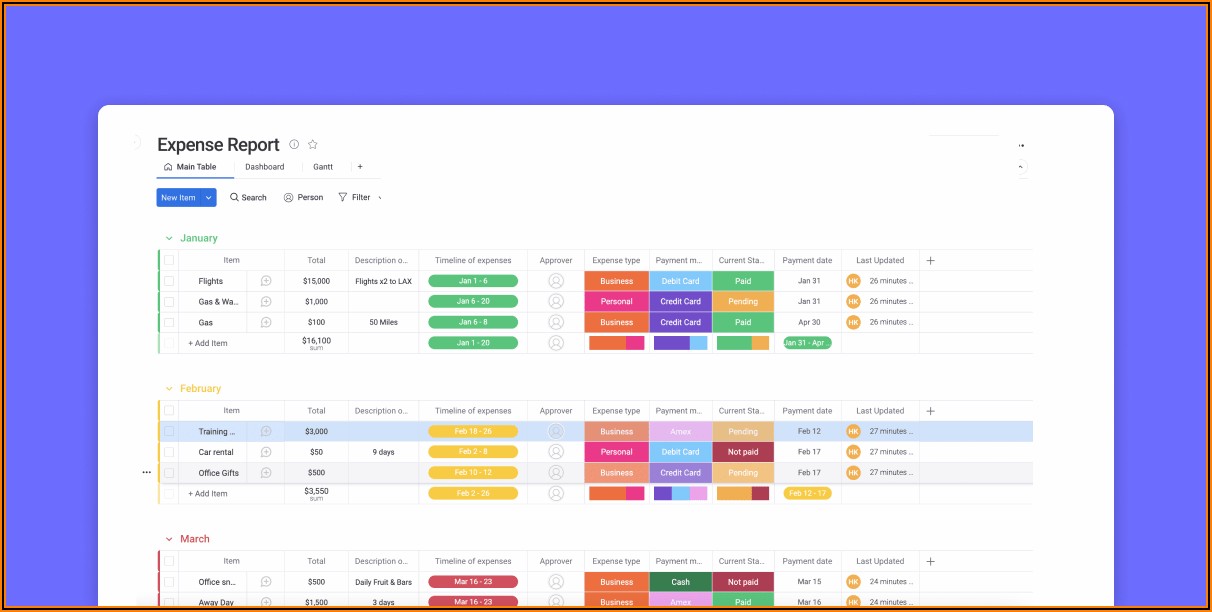Open the New Item dropdown arrow
1212x612 pixels.
pyautogui.click(x=209, y=198)
